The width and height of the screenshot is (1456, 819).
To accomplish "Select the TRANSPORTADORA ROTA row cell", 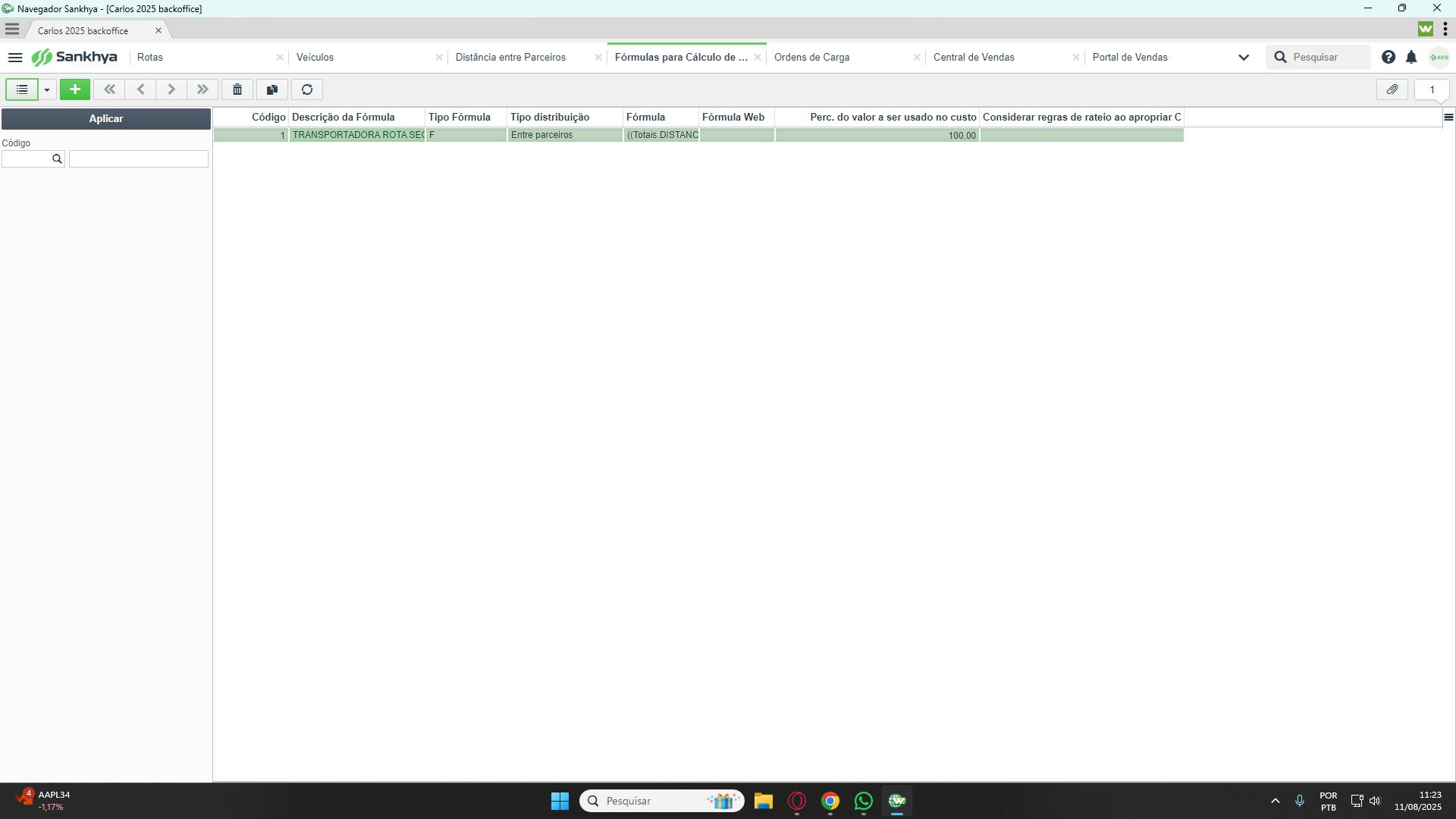I will 356,135.
